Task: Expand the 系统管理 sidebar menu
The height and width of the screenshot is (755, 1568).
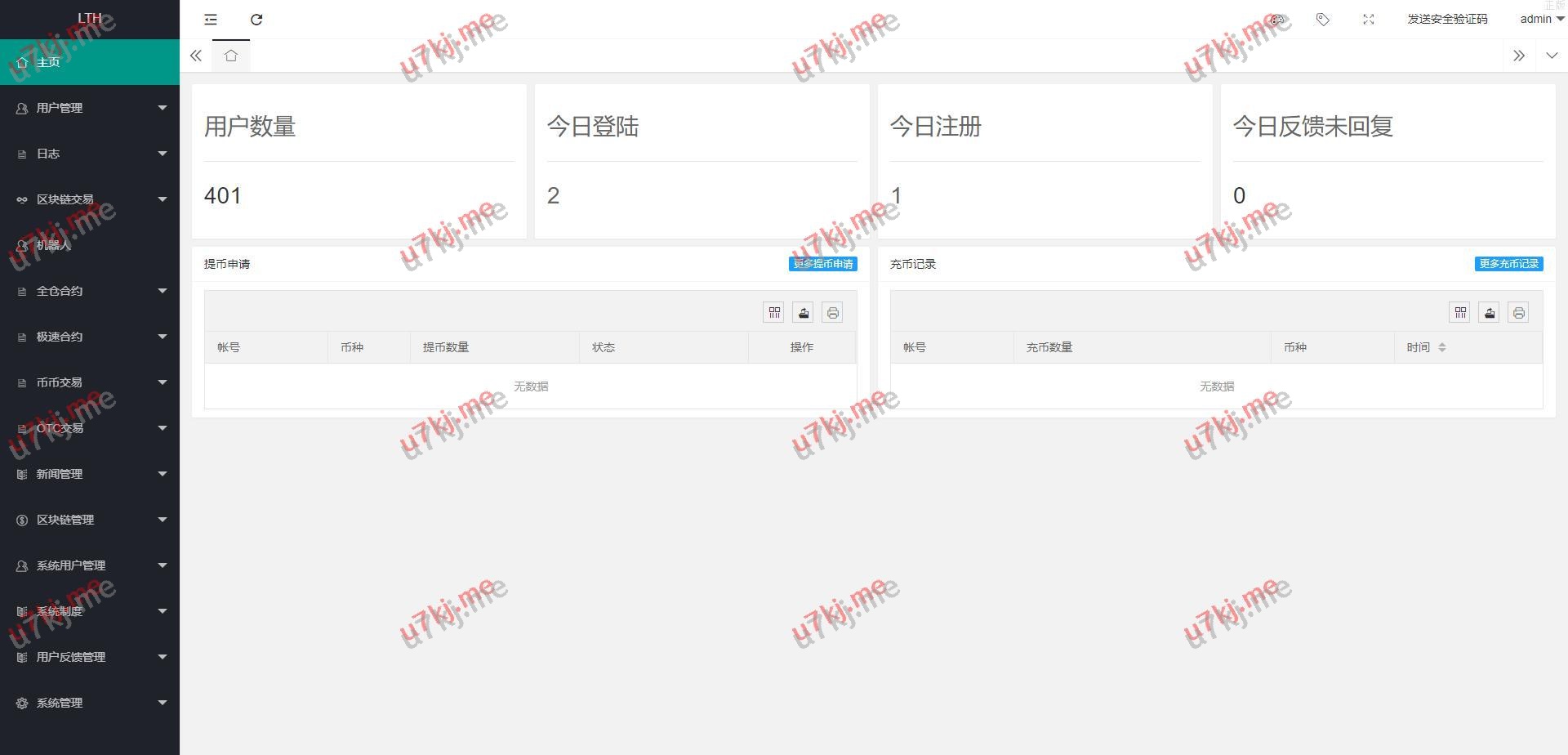Action: tap(90, 703)
